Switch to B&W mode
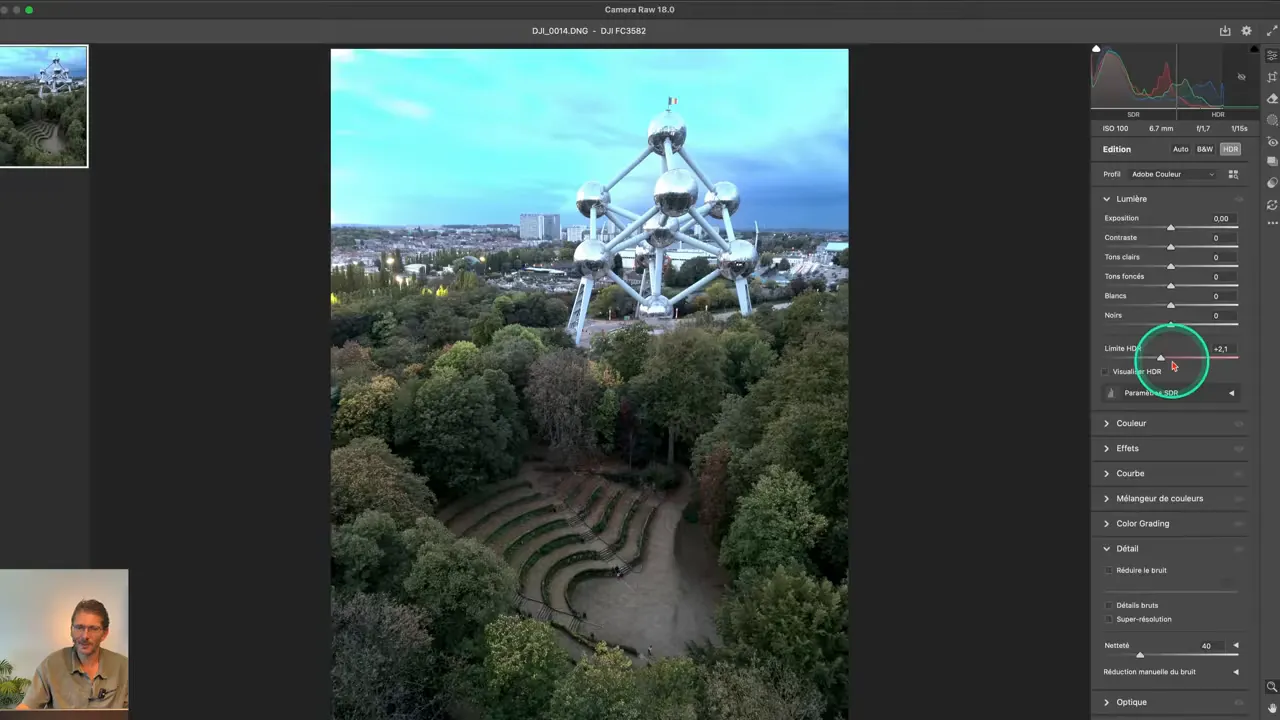The height and width of the screenshot is (720, 1280). [1205, 149]
